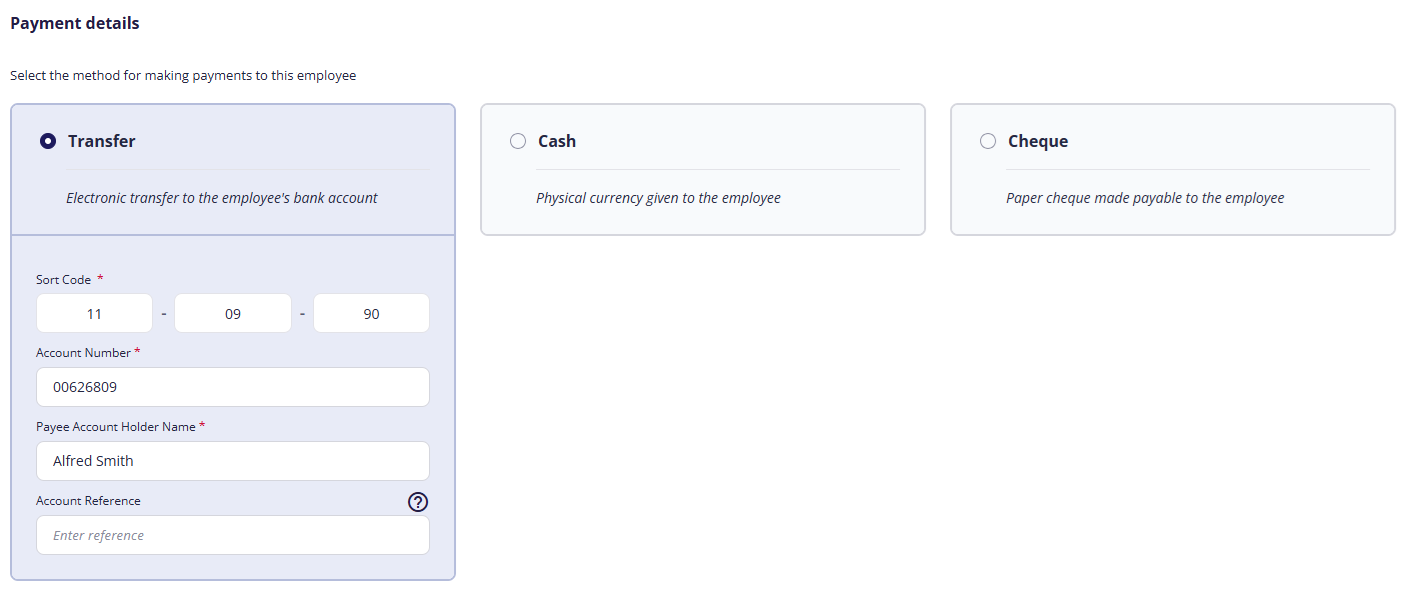Click the Enter reference input box
This screenshot has width=1412, height=595.
233,535
